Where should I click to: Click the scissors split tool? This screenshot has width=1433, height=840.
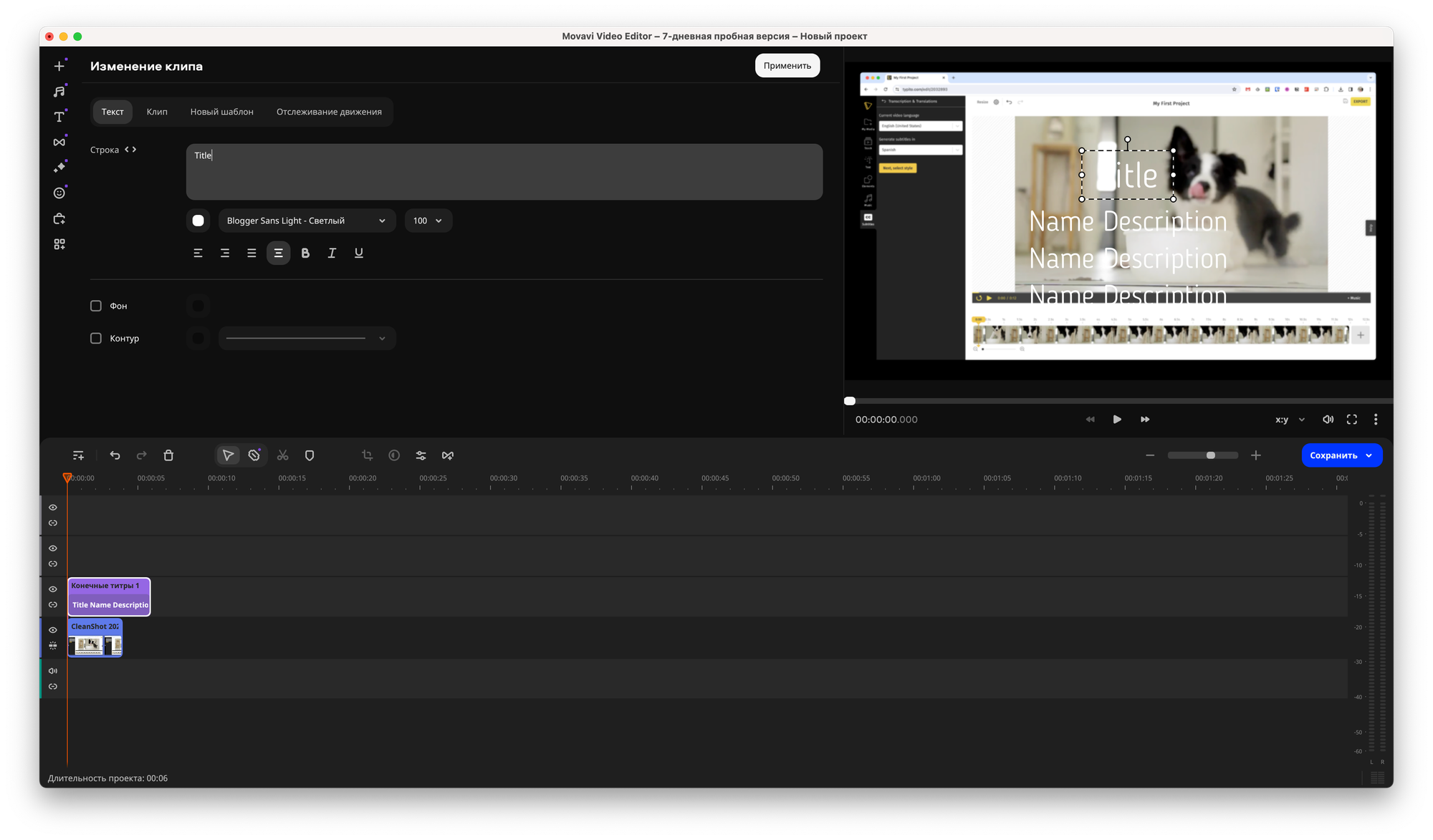pyautogui.click(x=283, y=455)
